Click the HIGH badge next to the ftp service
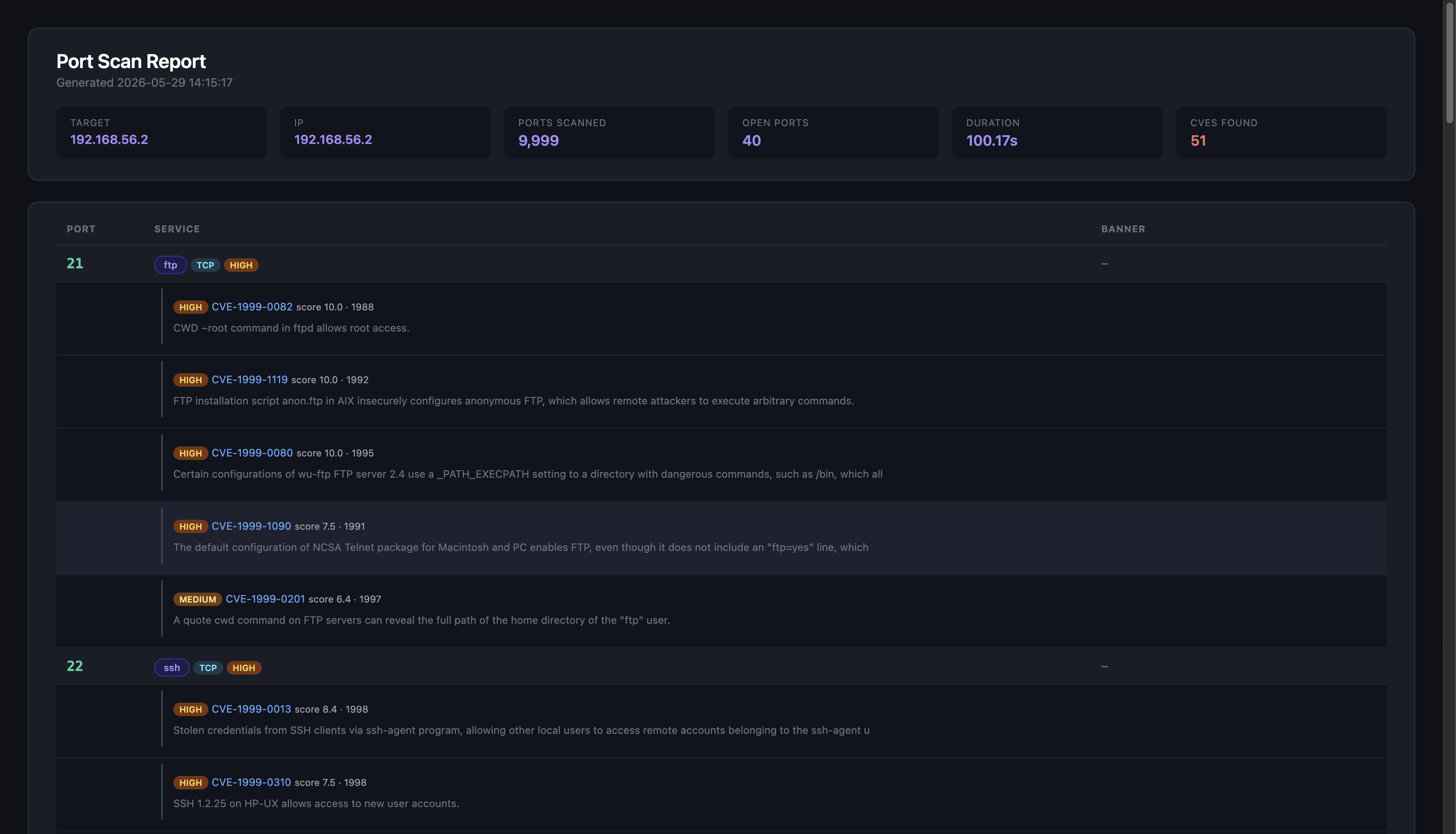This screenshot has width=1456, height=834. pos(241,265)
